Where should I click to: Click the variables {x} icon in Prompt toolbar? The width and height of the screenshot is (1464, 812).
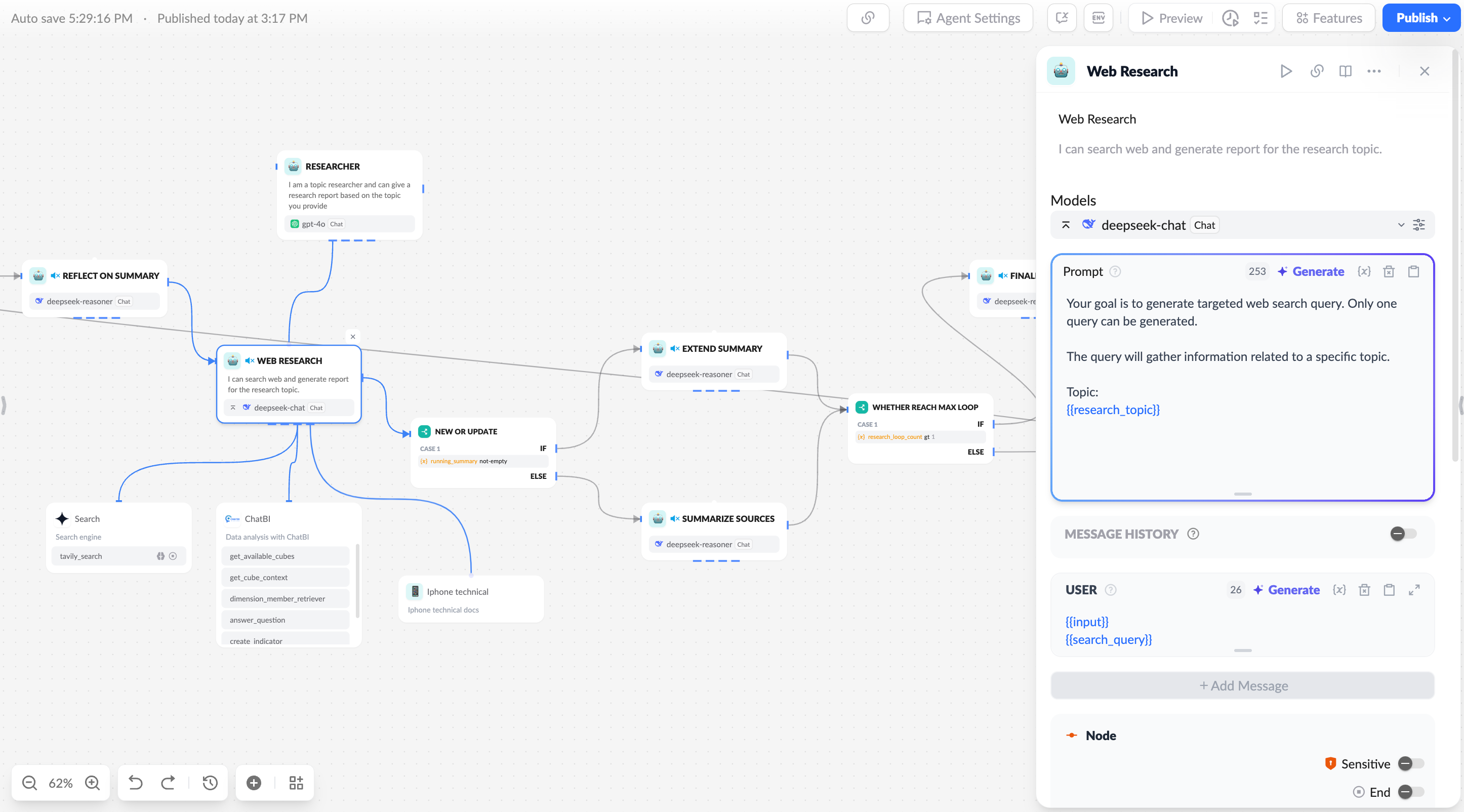tap(1364, 272)
